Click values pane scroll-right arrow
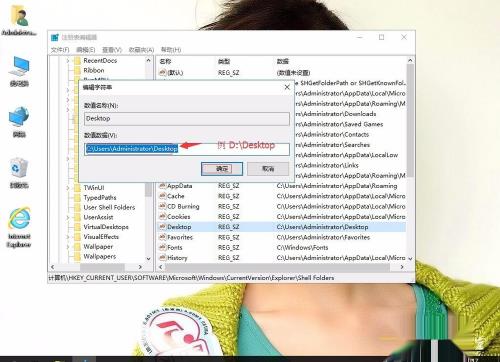This screenshot has width=500, height=362. pos(402,267)
